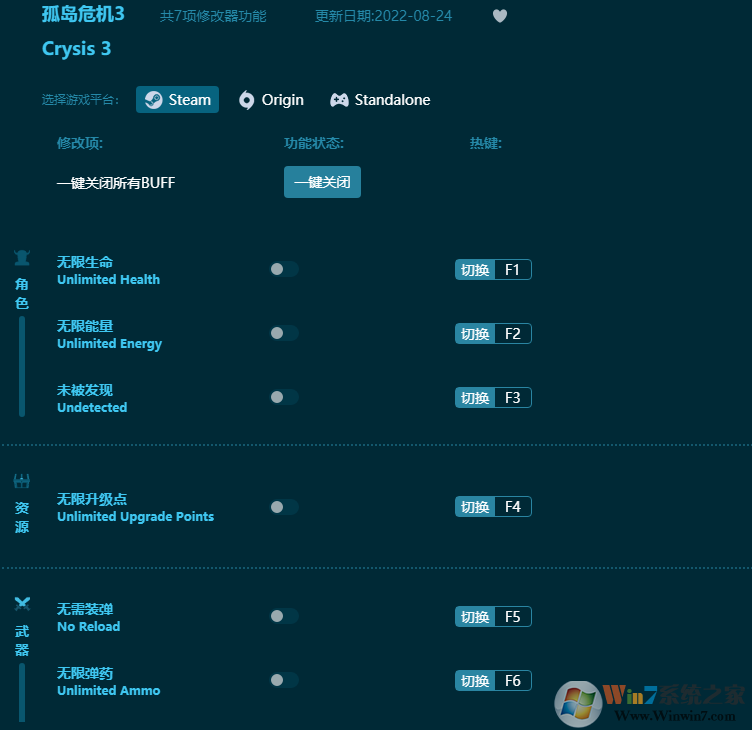752x730 pixels.
Task: Select the Steam platform tab
Action: coord(177,100)
